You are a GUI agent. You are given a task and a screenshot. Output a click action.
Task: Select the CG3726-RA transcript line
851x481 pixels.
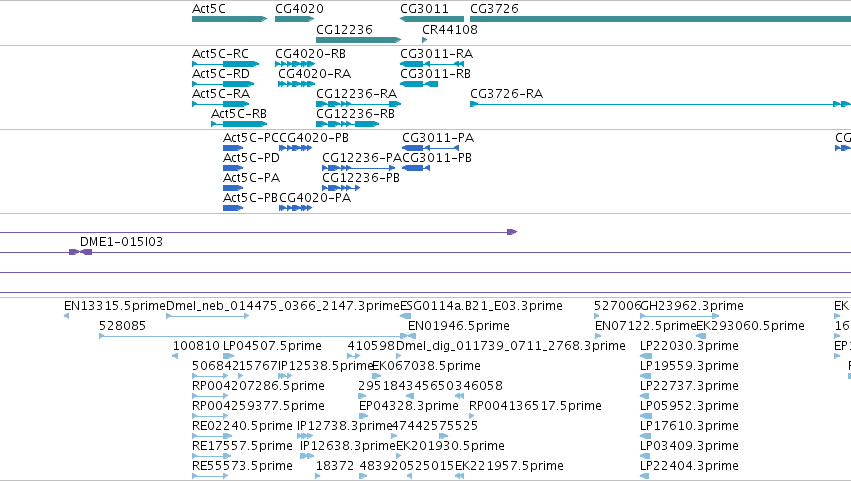point(661,104)
